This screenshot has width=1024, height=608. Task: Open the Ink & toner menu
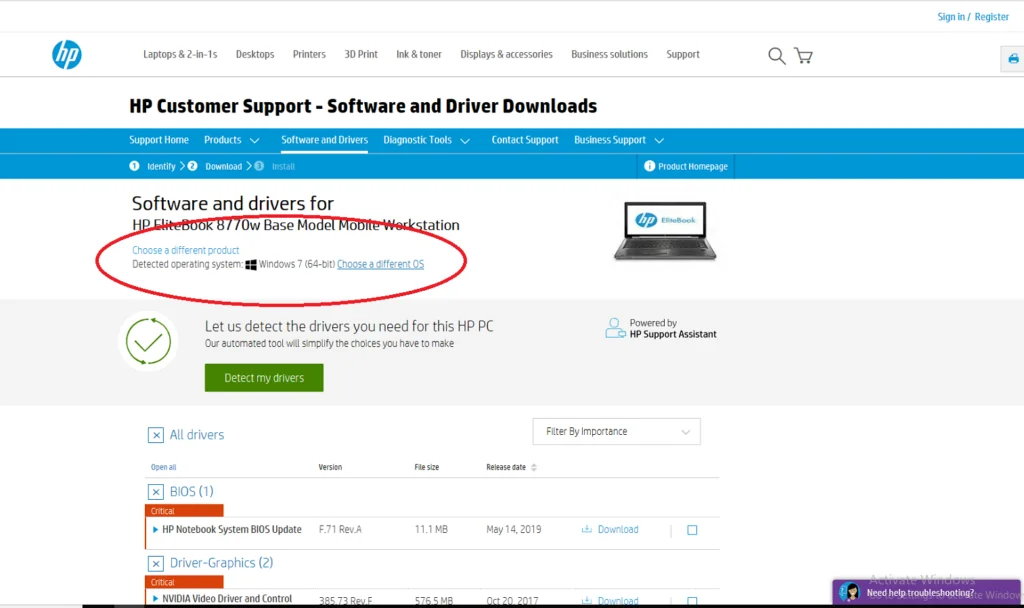tap(419, 54)
